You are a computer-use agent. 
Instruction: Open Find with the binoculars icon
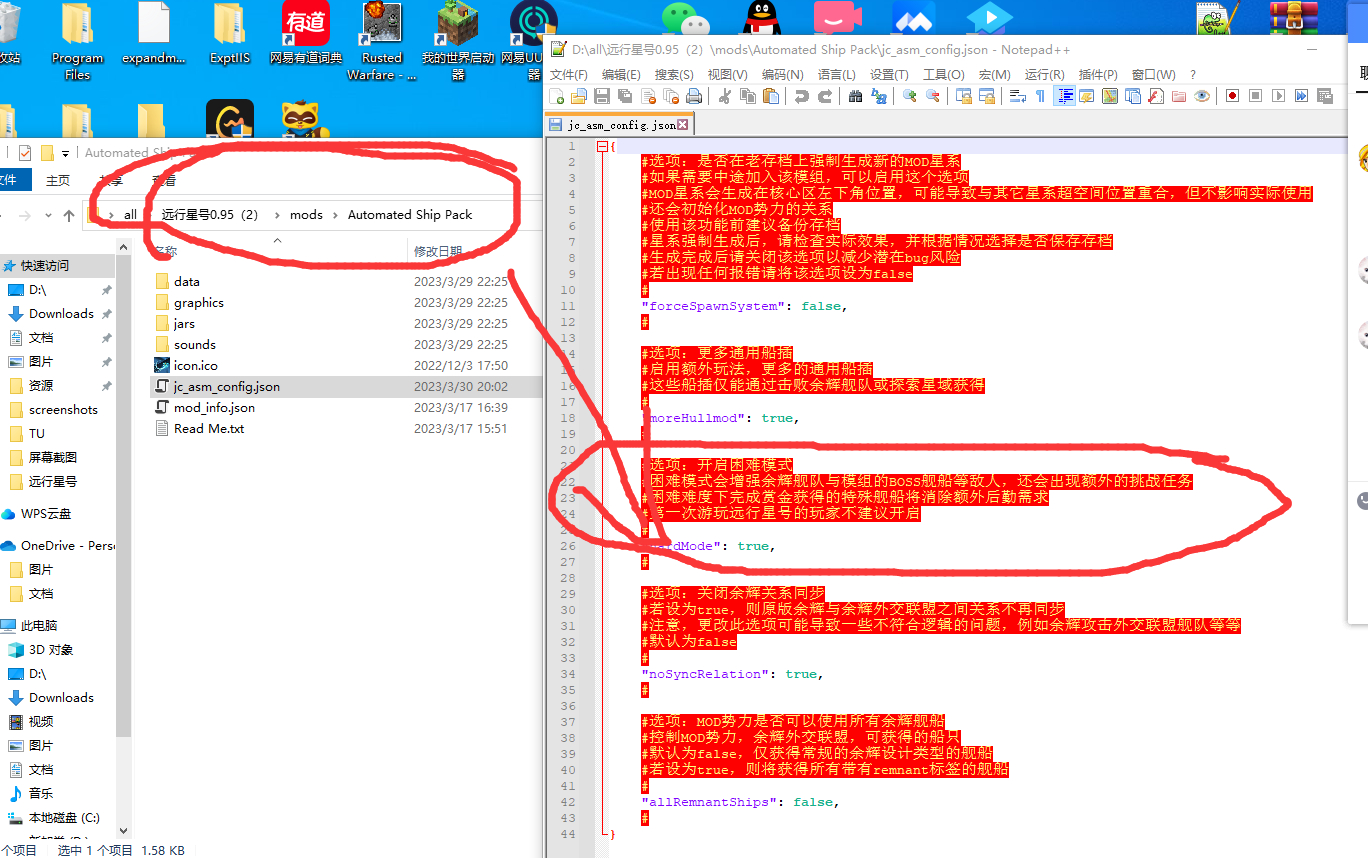856,96
